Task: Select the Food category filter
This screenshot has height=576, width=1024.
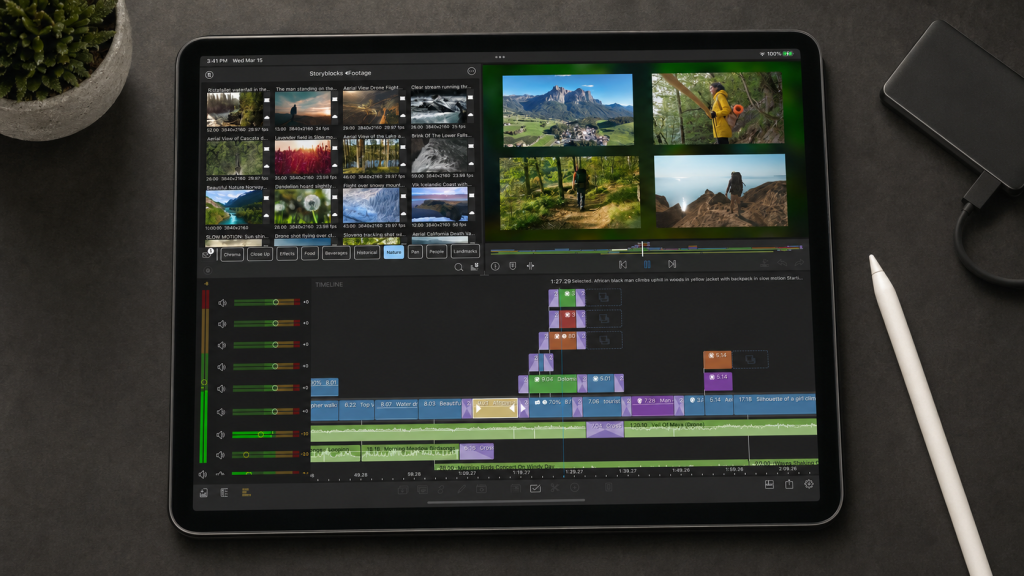Action: (x=310, y=253)
